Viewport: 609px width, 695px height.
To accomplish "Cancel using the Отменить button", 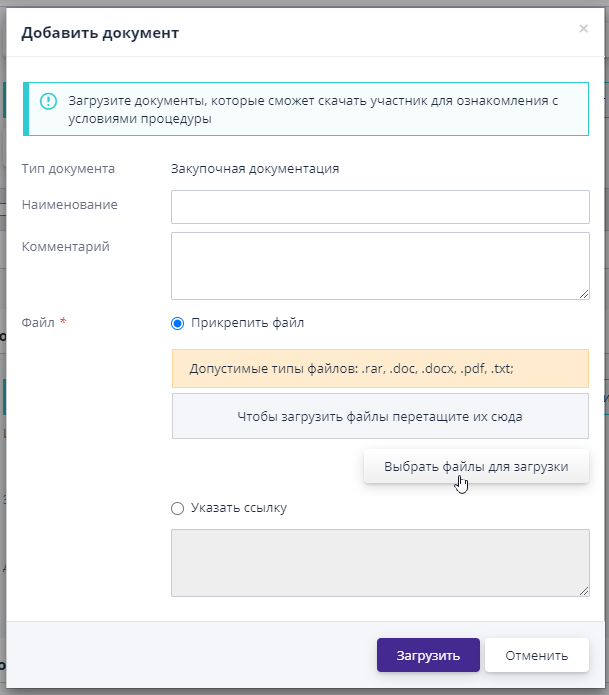I will (x=536, y=656).
